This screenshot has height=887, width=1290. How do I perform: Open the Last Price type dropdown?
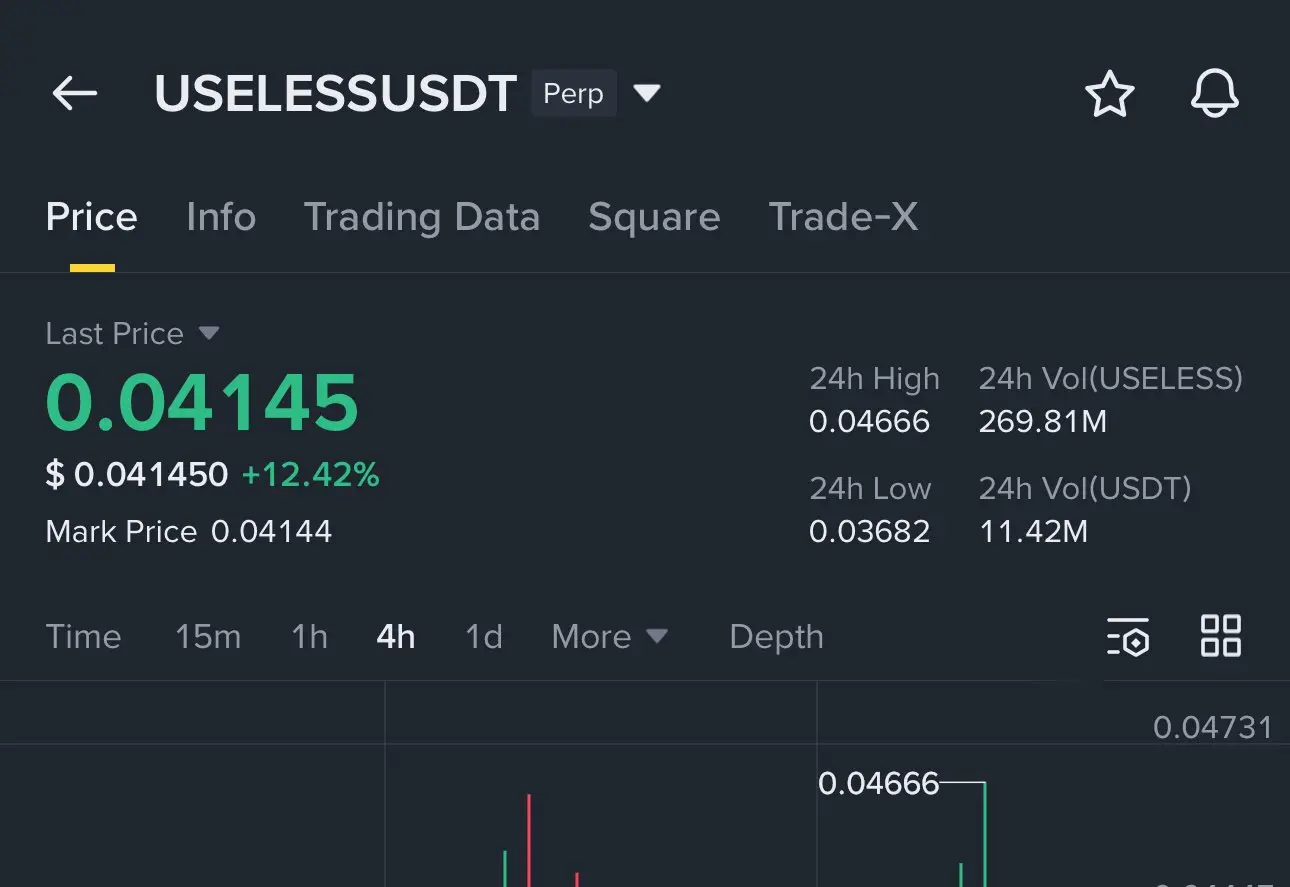click(x=208, y=332)
